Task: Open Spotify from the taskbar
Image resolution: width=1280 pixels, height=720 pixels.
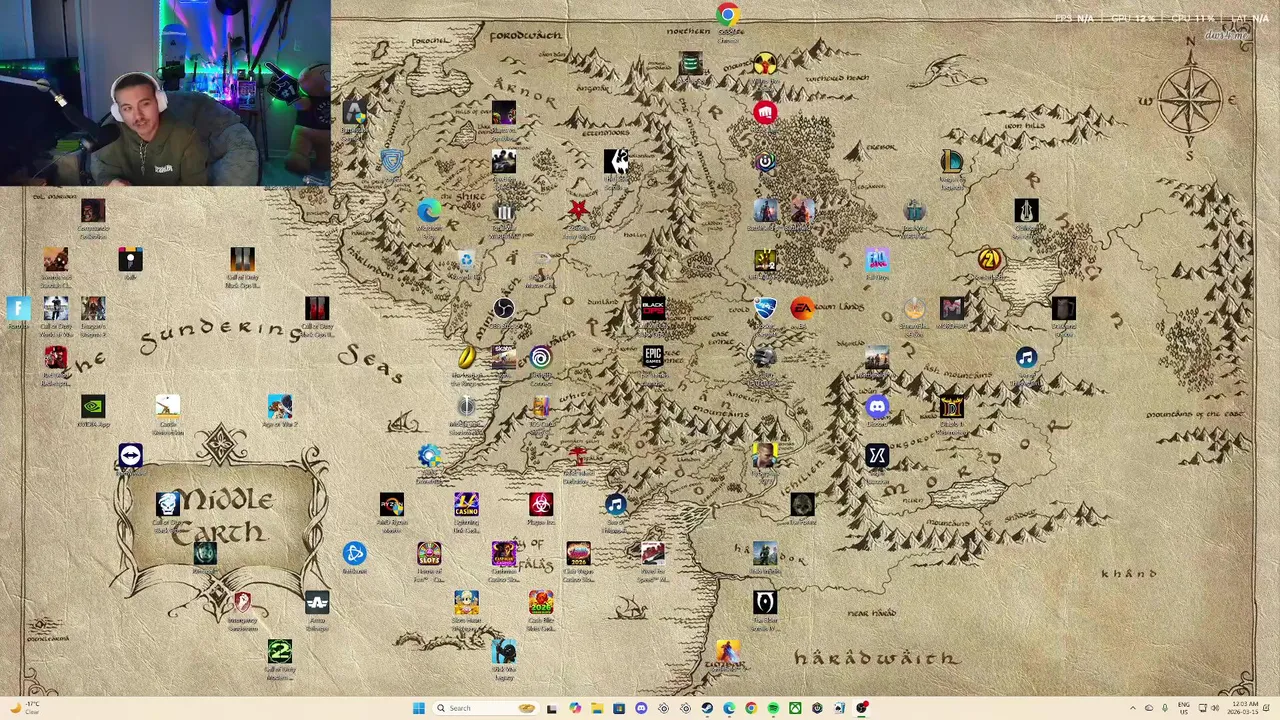Action: point(773,708)
